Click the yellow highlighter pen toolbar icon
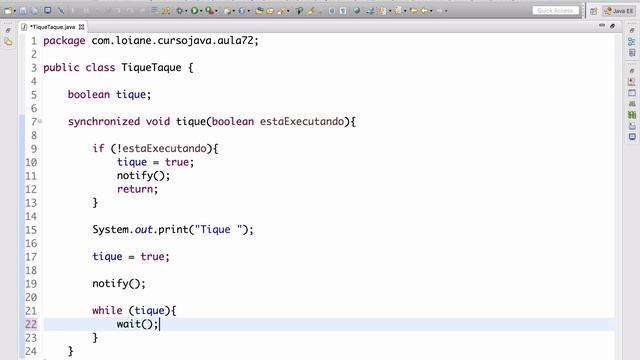Viewport: 640px width, 360px height. 311,11
